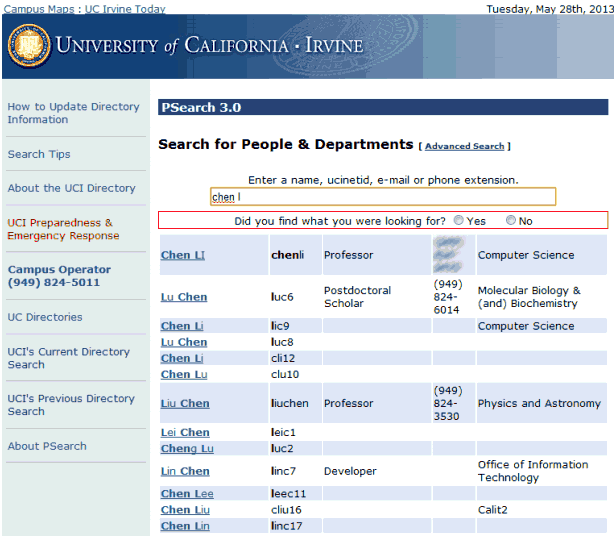This screenshot has height=536, width=615.
Task: Click the UC Irvine seal logo
Action: [29, 46]
